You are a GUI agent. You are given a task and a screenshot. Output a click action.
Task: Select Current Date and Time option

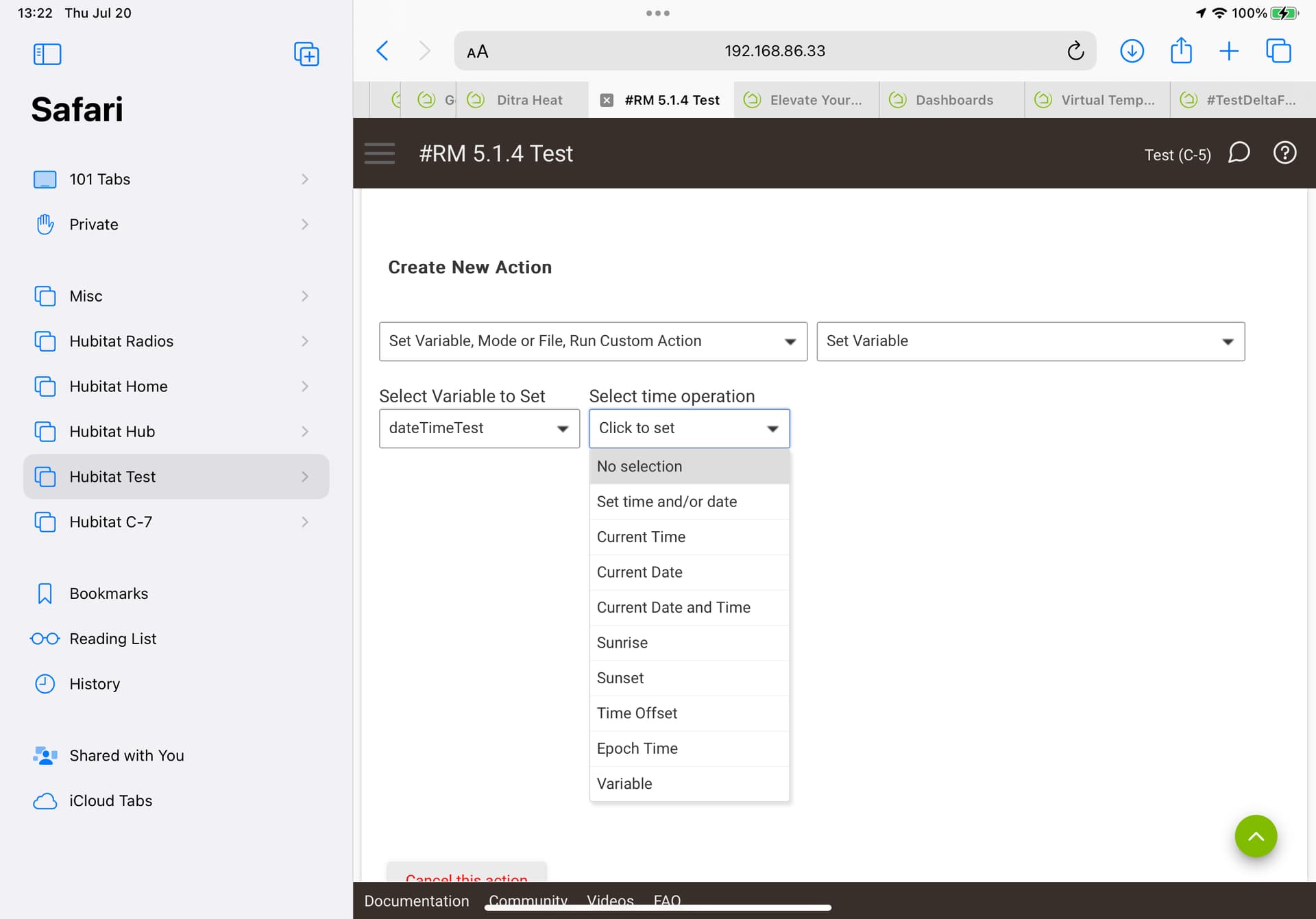click(673, 607)
